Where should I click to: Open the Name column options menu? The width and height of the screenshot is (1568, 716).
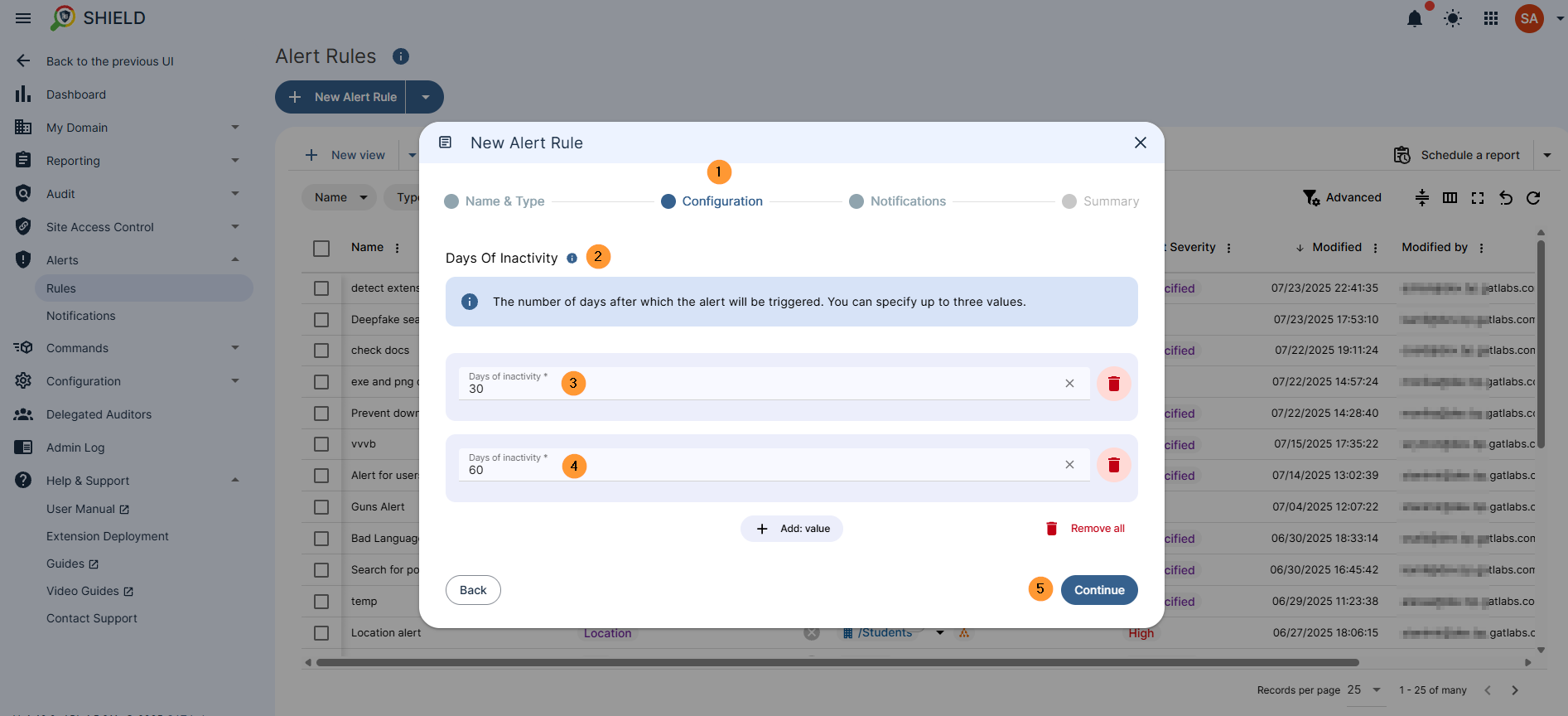pos(397,248)
